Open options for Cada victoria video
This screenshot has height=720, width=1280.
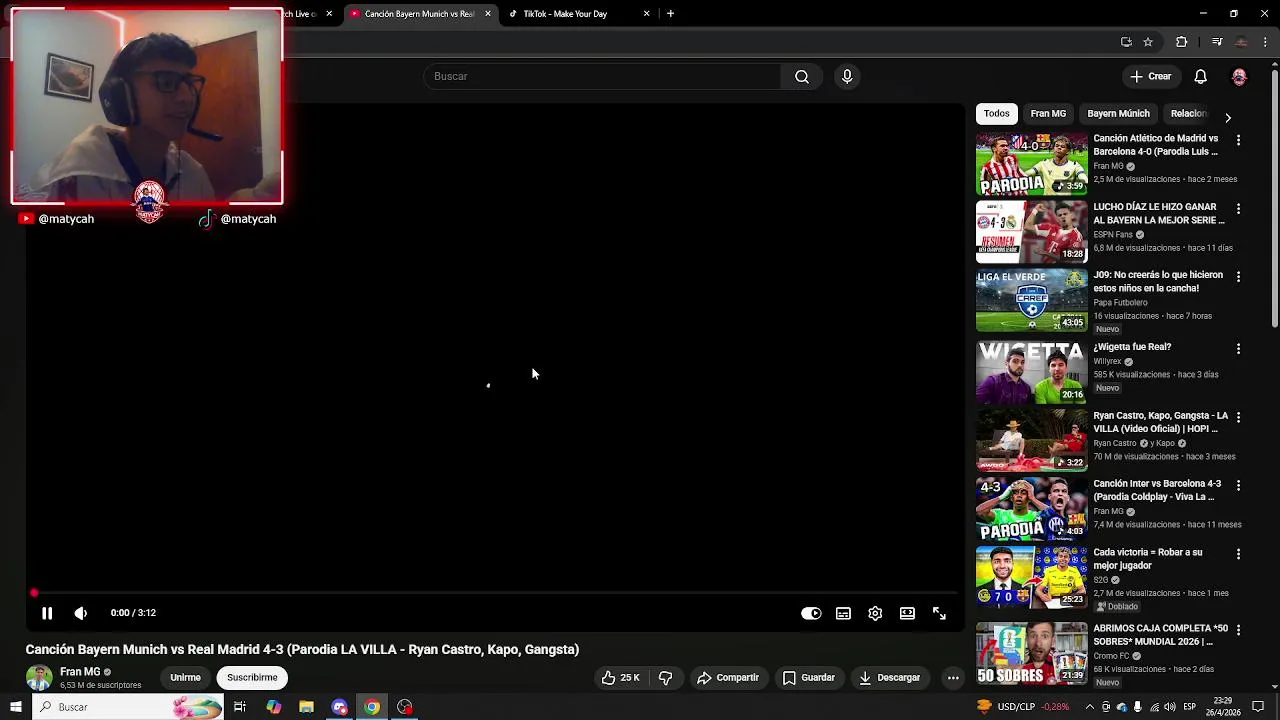1238,554
